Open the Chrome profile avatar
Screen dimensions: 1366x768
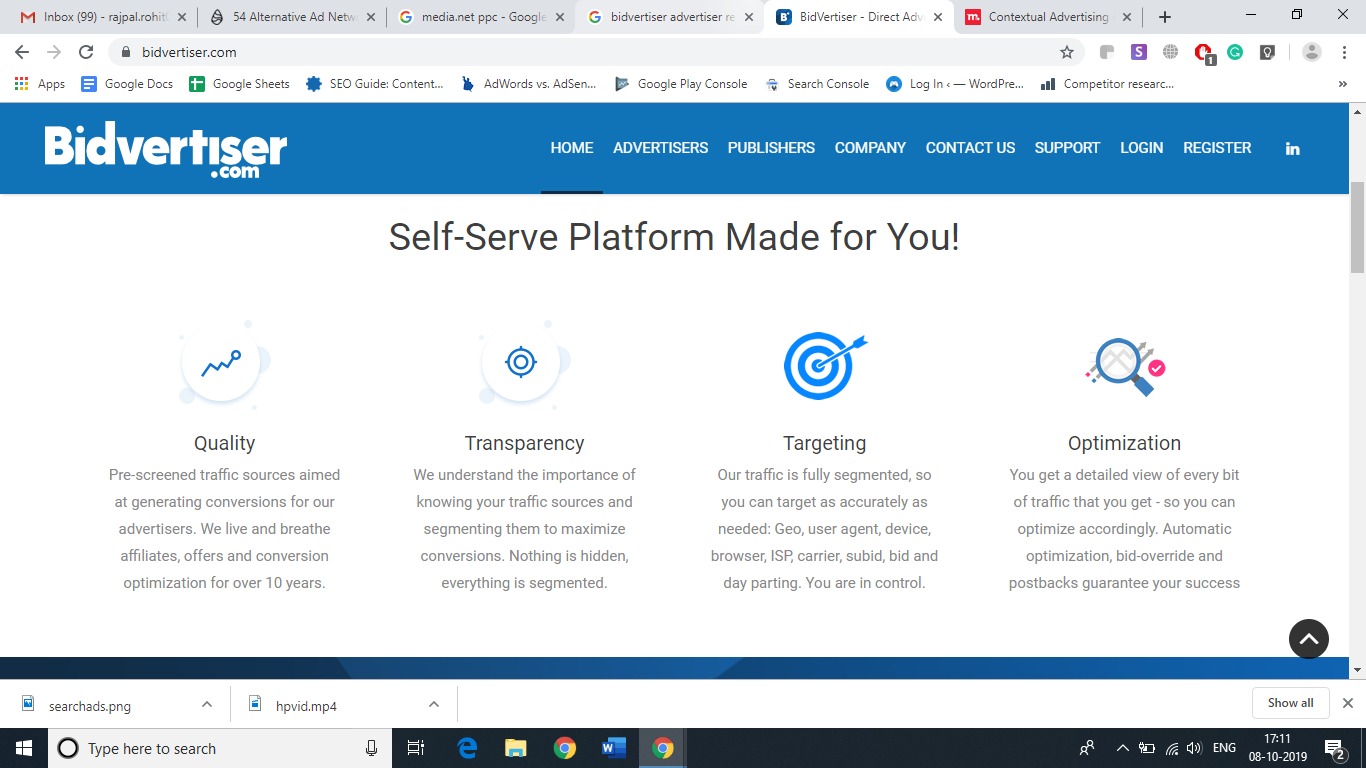pos(1312,52)
